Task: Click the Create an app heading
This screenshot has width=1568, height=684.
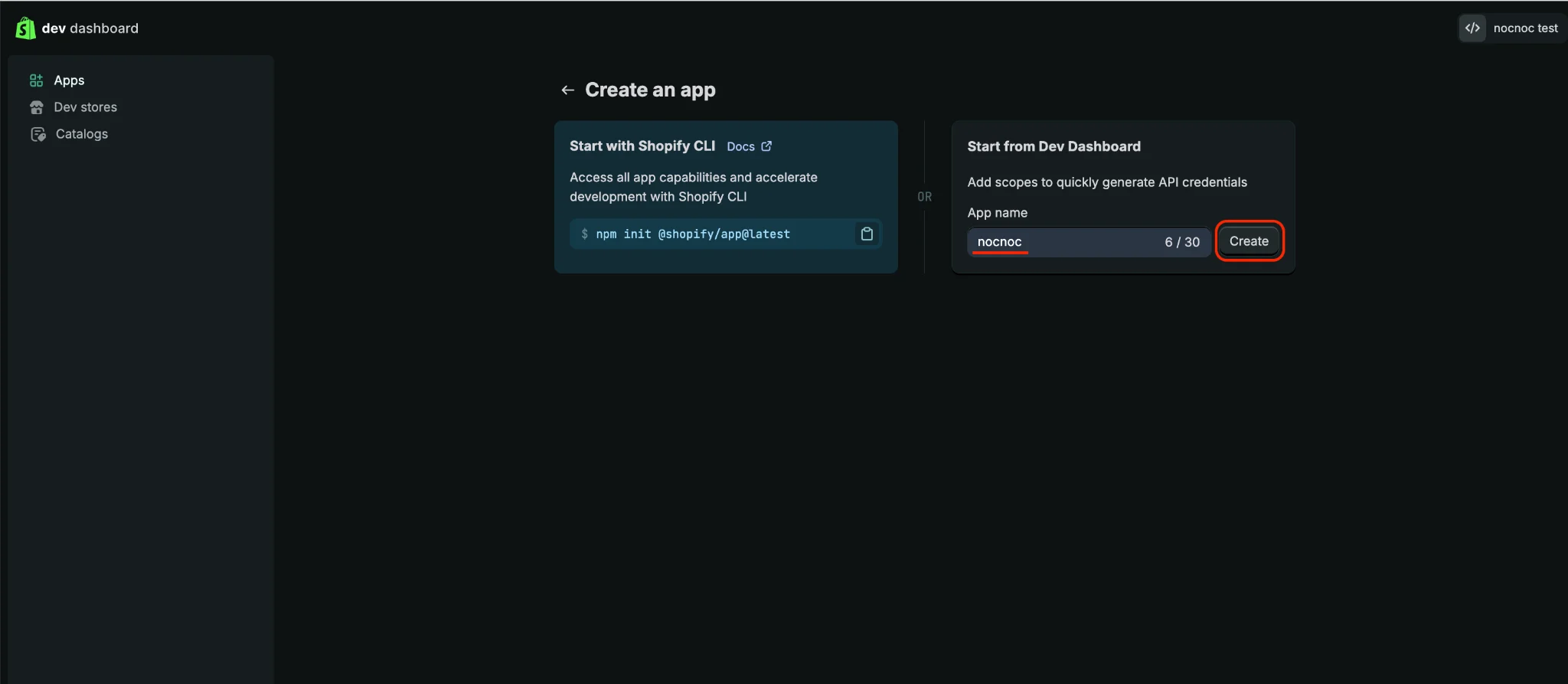Action: pyautogui.click(x=650, y=90)
